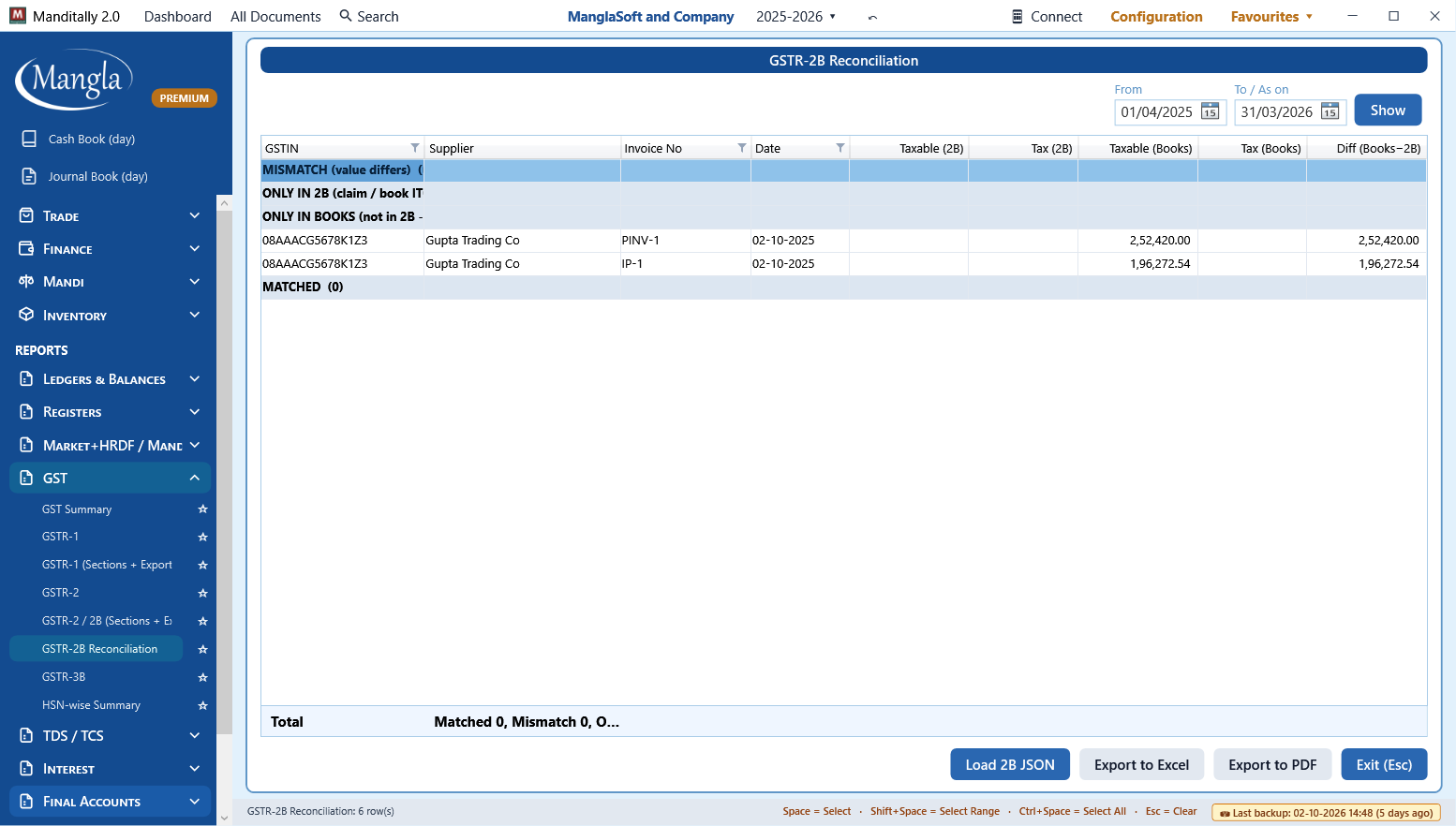Click the MATCHED (0) group row

[843, 288]
